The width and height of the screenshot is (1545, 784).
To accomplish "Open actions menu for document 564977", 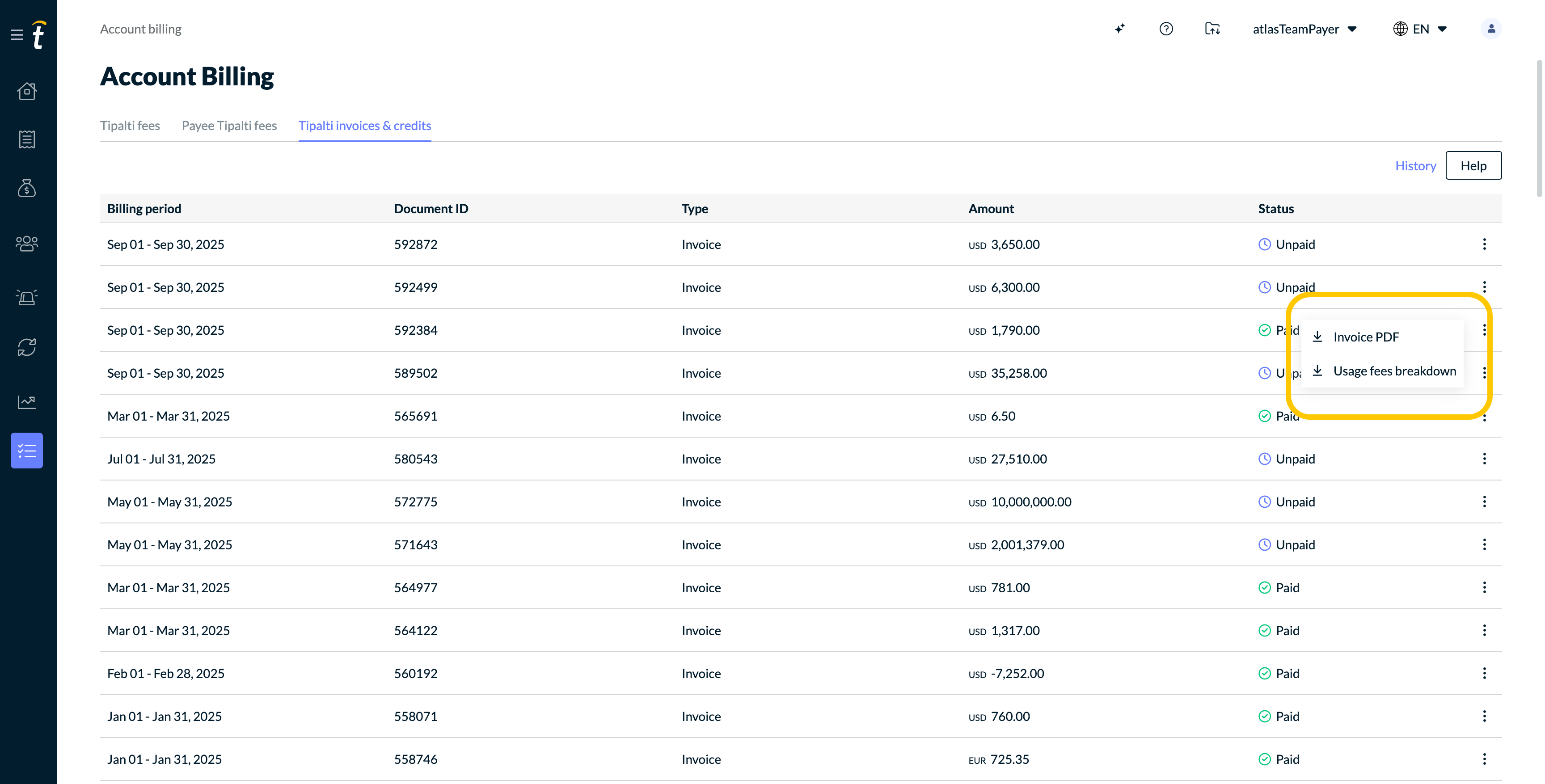I will 1484,587.
